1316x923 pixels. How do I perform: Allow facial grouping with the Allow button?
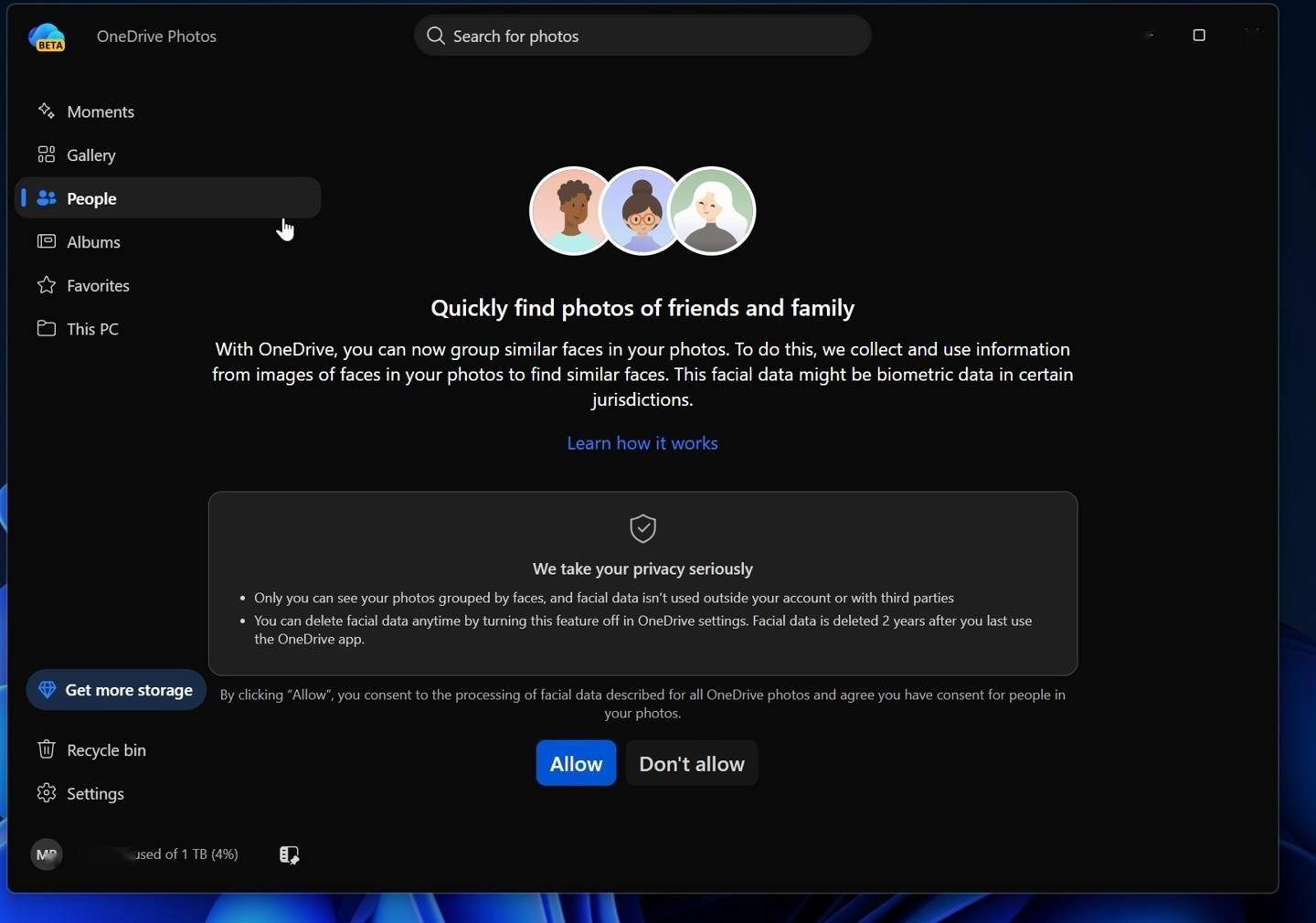[576, 763]
